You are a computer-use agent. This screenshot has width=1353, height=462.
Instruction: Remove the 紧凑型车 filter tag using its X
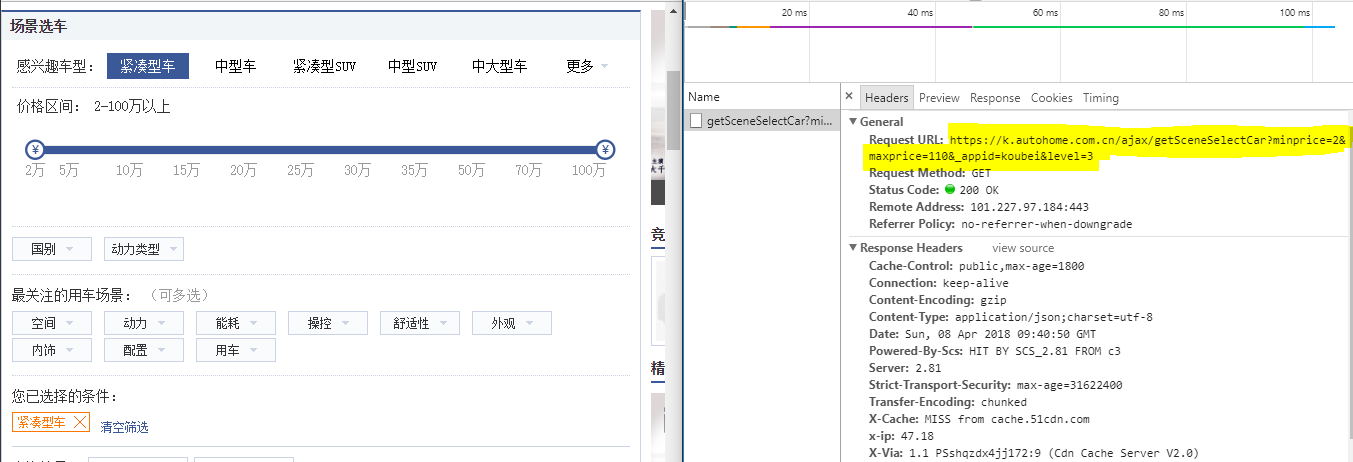click(81, 422)
